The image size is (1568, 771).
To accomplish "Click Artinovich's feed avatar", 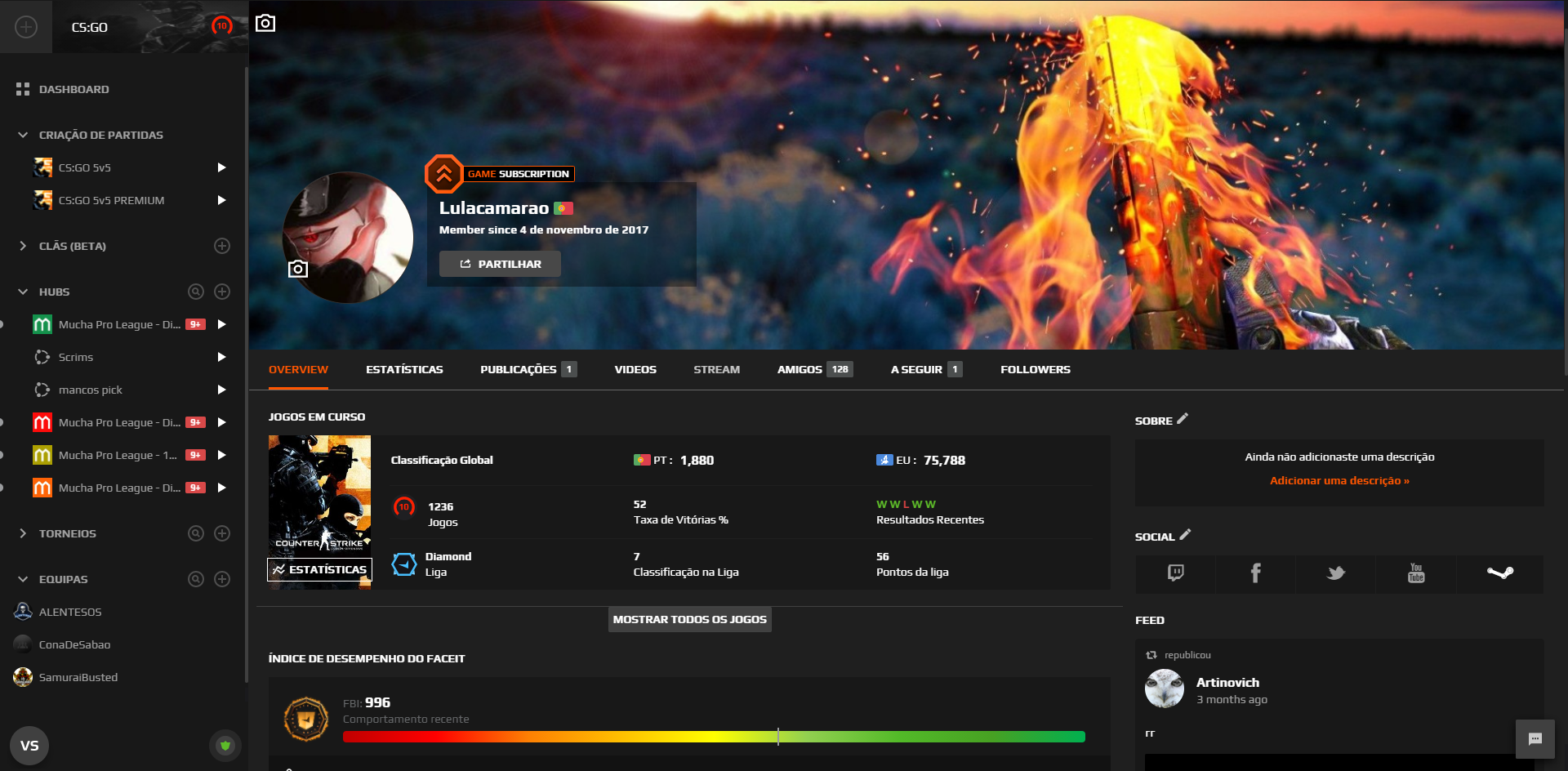I will 1165,689.
